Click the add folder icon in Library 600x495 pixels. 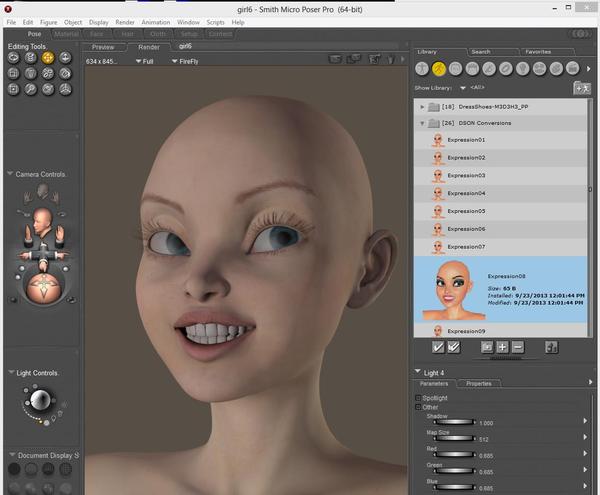coord(581,88)
